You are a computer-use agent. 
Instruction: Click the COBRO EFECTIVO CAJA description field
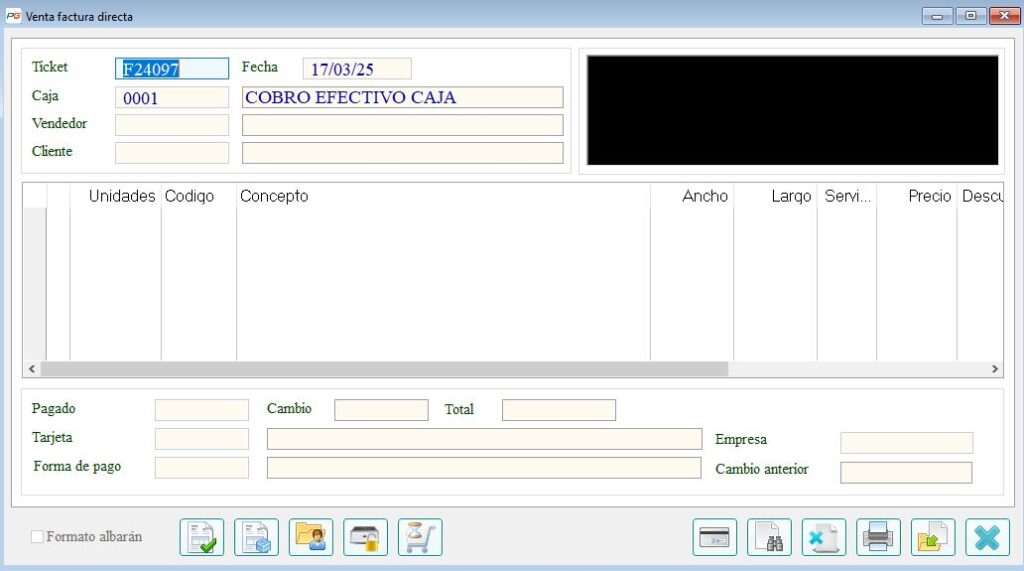(x=402, y=97)
